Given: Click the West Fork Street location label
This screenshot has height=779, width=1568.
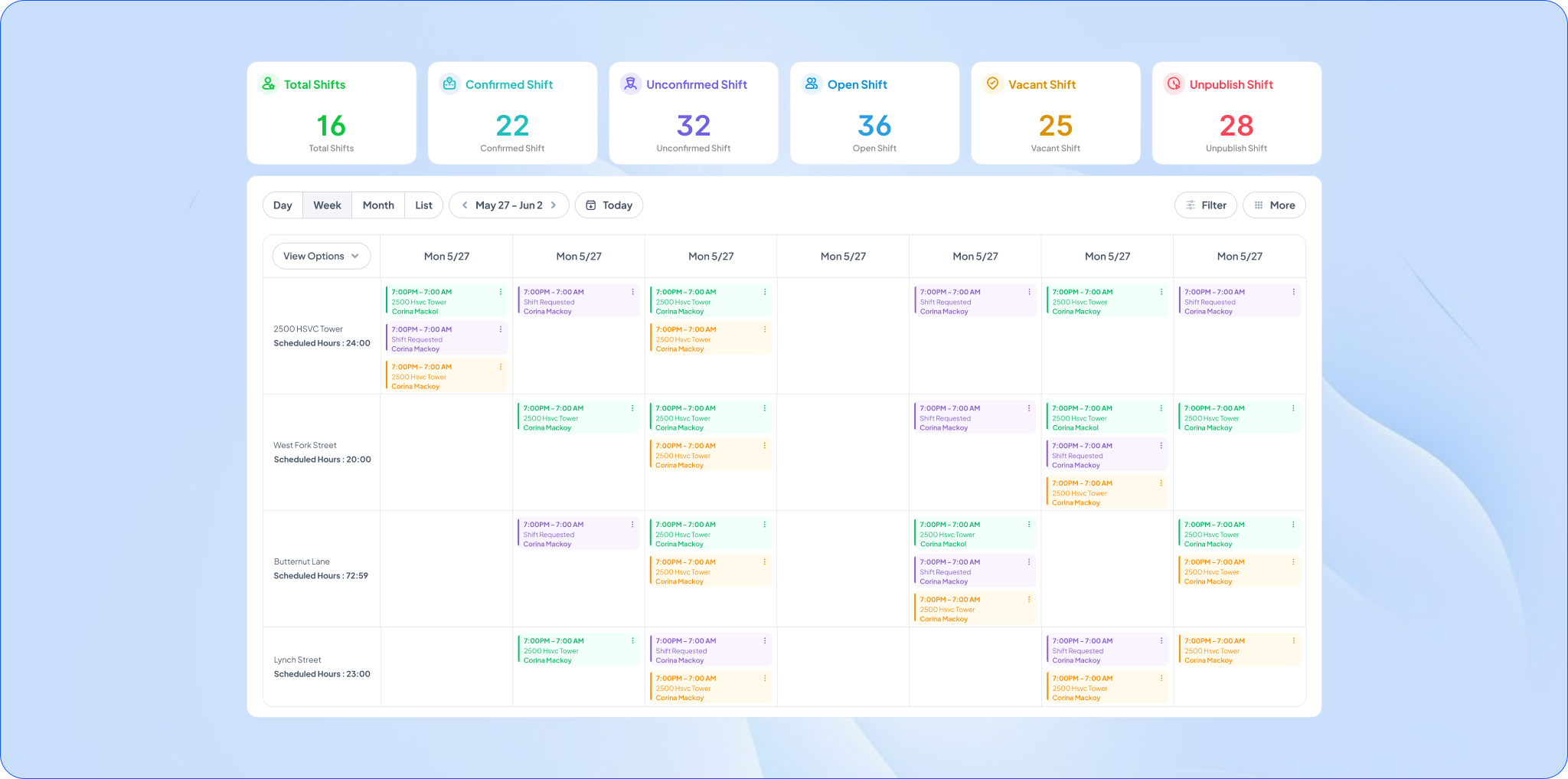Looking at the screenshot, I should click(305, 446).
